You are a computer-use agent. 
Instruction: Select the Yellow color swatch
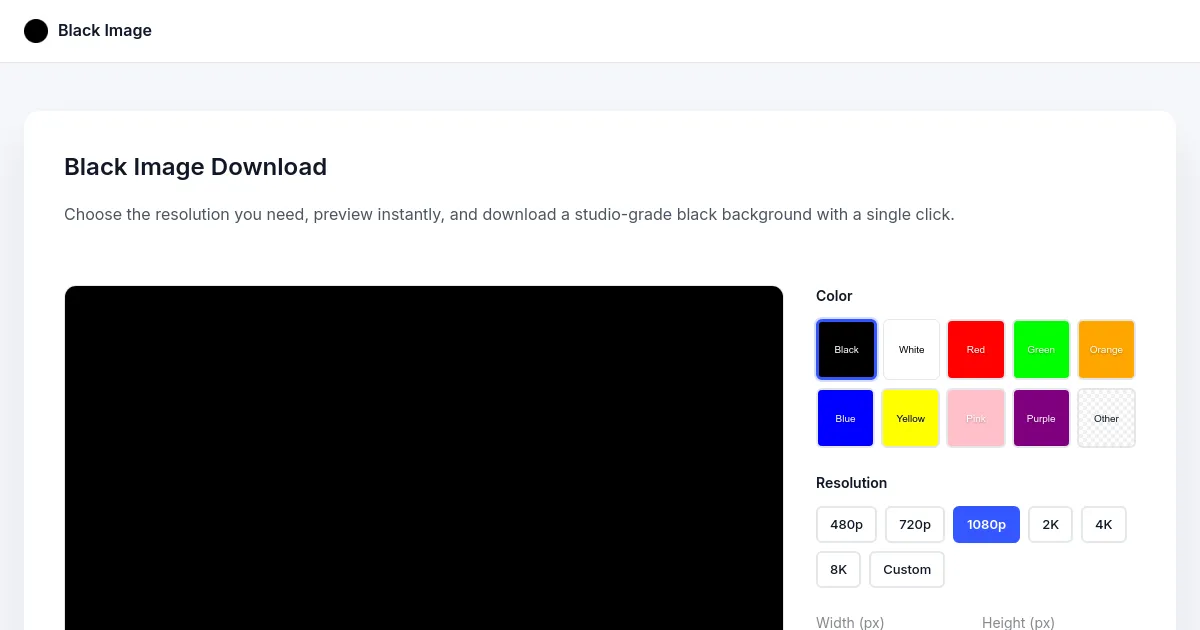[x=910, y=418]
